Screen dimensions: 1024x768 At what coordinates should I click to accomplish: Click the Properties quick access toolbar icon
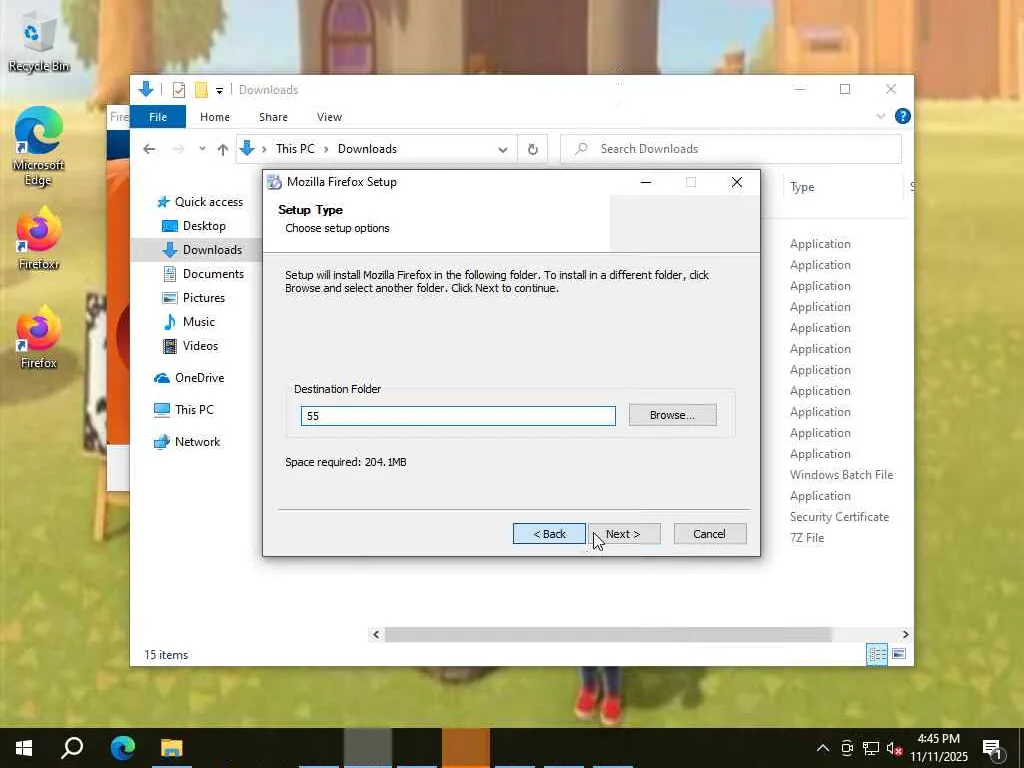pos(178,90)
